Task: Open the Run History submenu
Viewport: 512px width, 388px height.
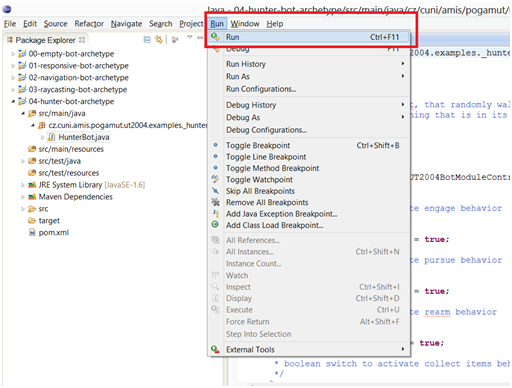Action: click(x=309, y=64)
